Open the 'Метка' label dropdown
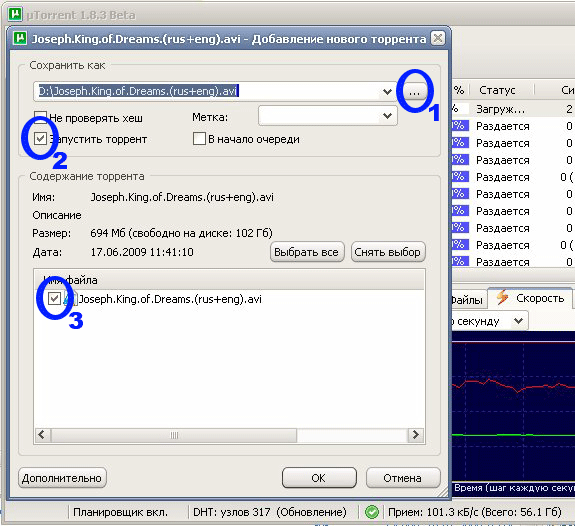The width and height of the screenshot is (575, 526). [387, 116]
